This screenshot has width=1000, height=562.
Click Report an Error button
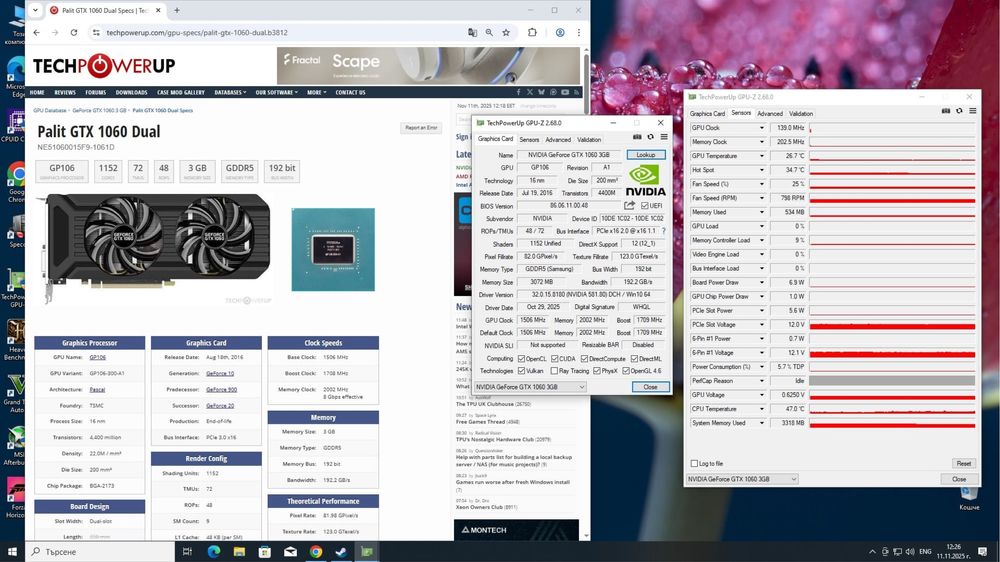(421, 128)
